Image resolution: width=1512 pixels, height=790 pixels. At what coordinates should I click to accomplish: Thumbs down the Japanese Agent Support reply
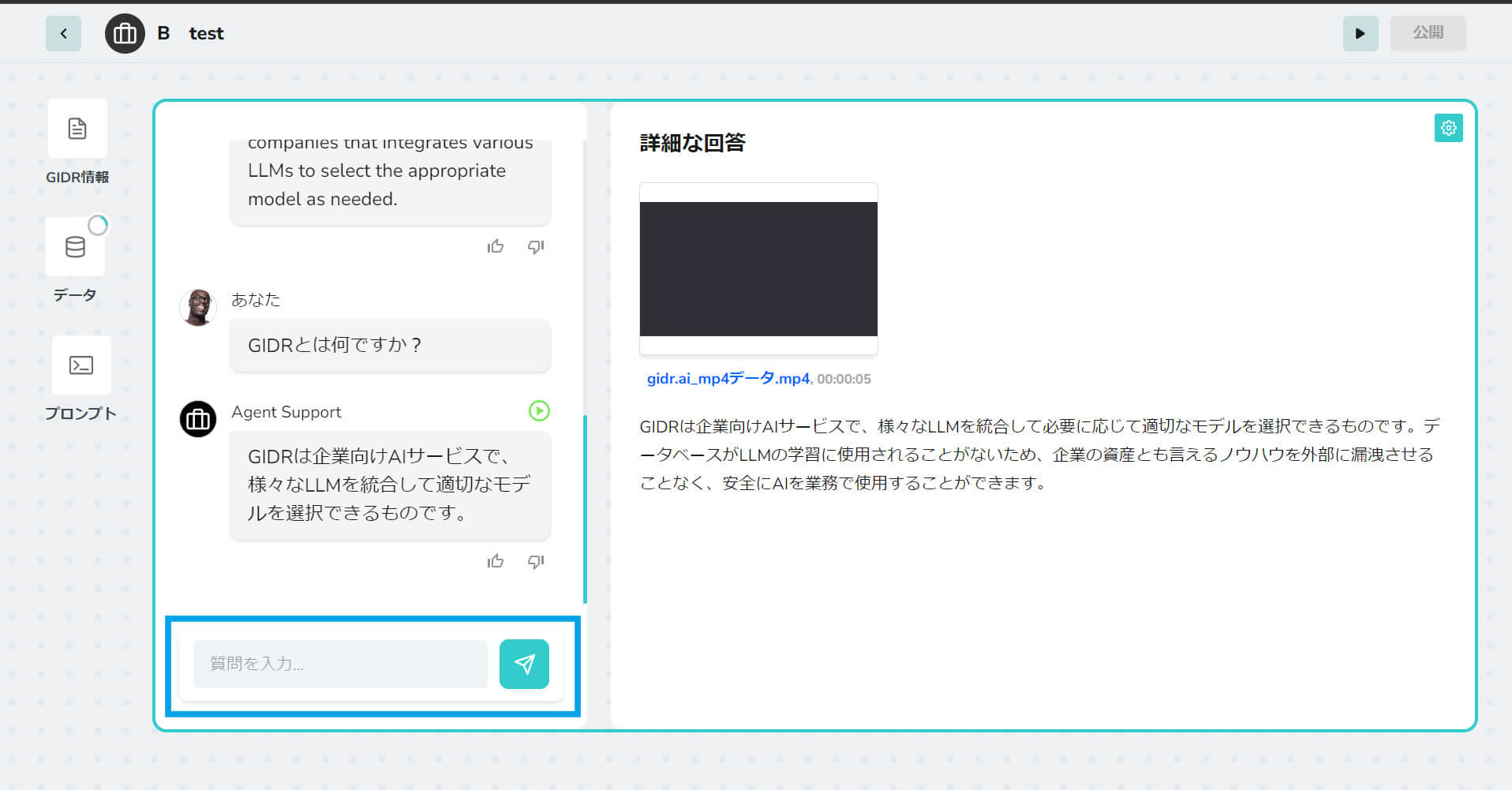[536, 562]
